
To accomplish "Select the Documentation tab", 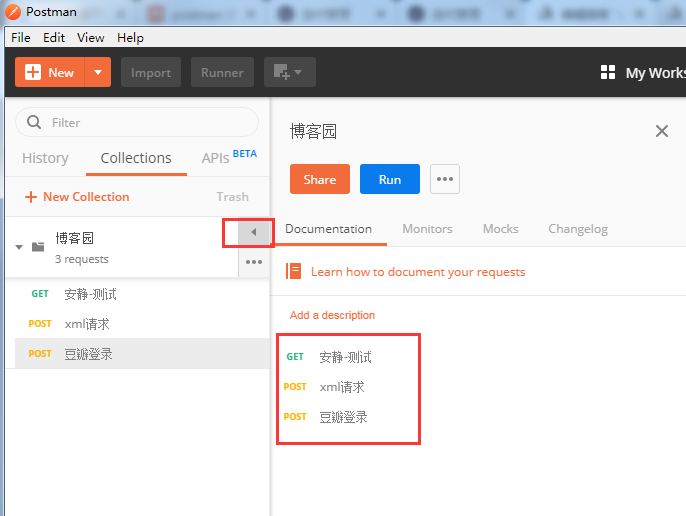I will point(329,229).
